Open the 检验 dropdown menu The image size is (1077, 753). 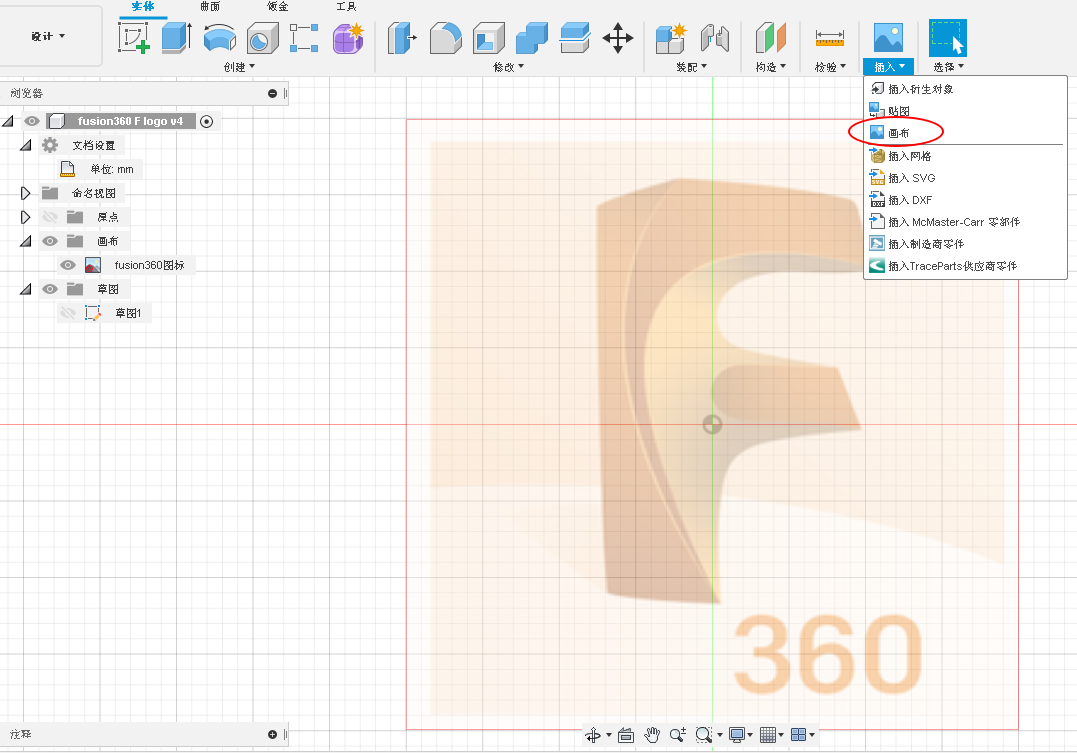point(830,67)
